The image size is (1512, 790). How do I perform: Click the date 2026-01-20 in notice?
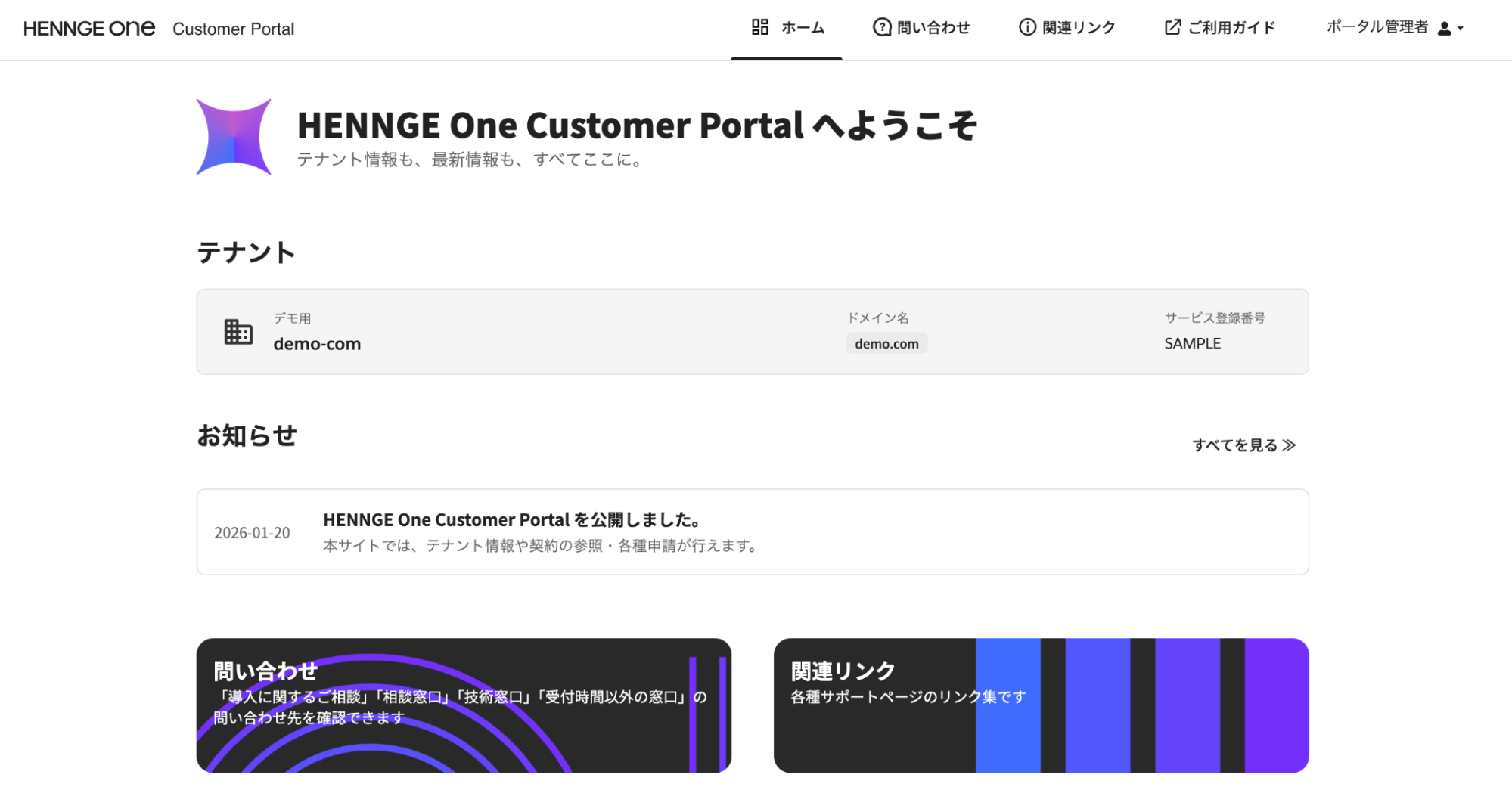[x=252, y=533]
